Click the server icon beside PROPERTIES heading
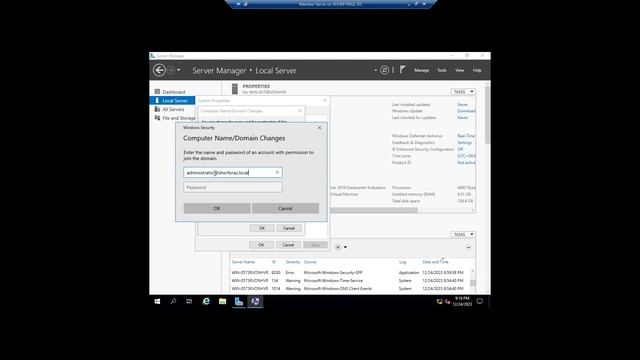 pyautogui.click(x=235, y=89)
